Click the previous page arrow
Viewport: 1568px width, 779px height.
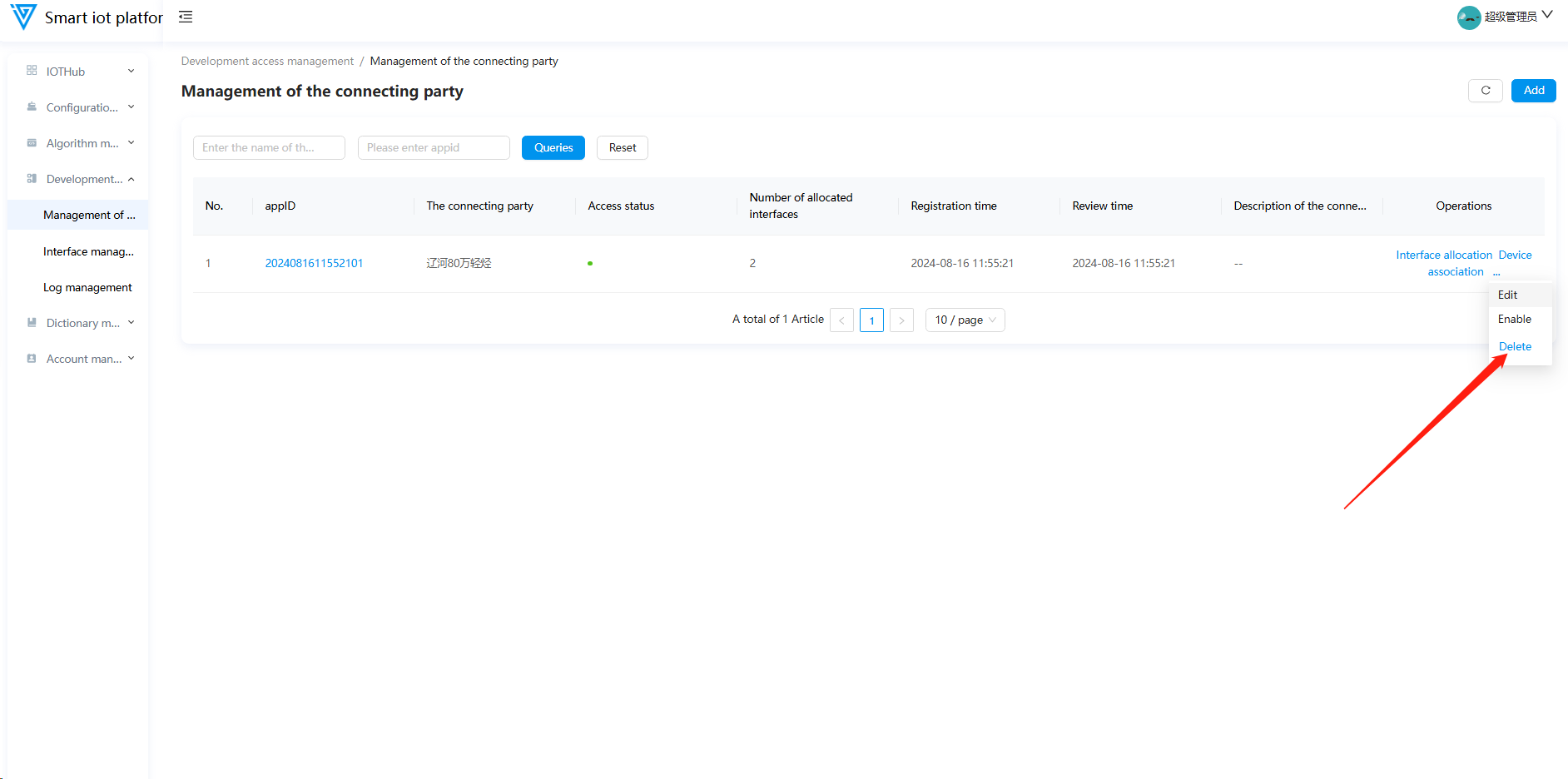[x=841, y=320]
